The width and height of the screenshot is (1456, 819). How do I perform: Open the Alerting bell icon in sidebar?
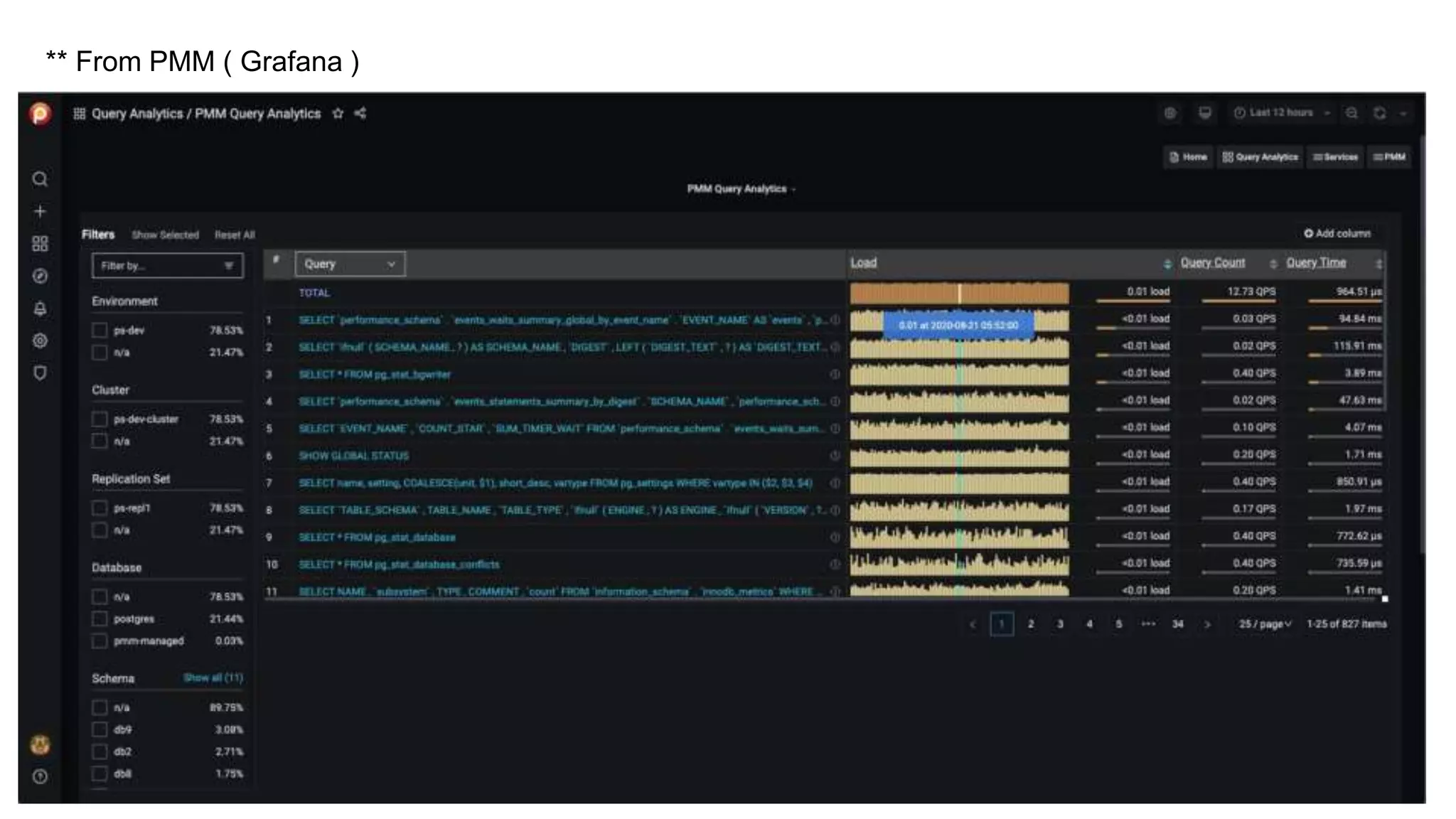(x=40, y=309)
